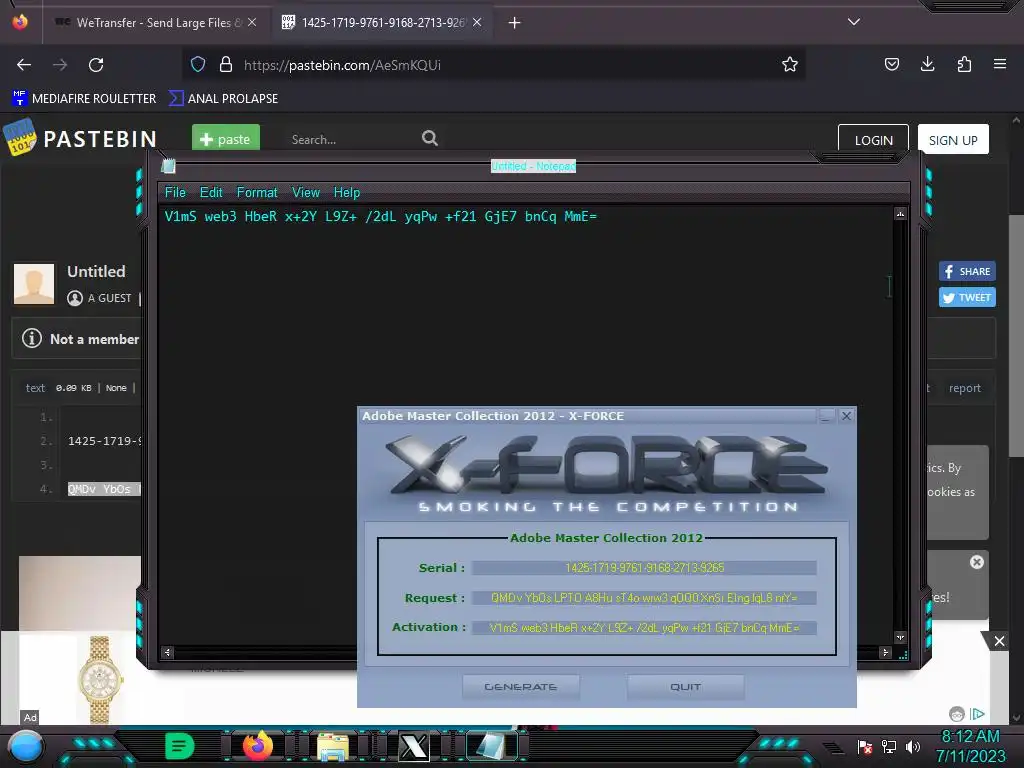The width and height of the screenshot is (1024, 768).
Task: Open Notepad Edit menu
Action: click(211, 193)
